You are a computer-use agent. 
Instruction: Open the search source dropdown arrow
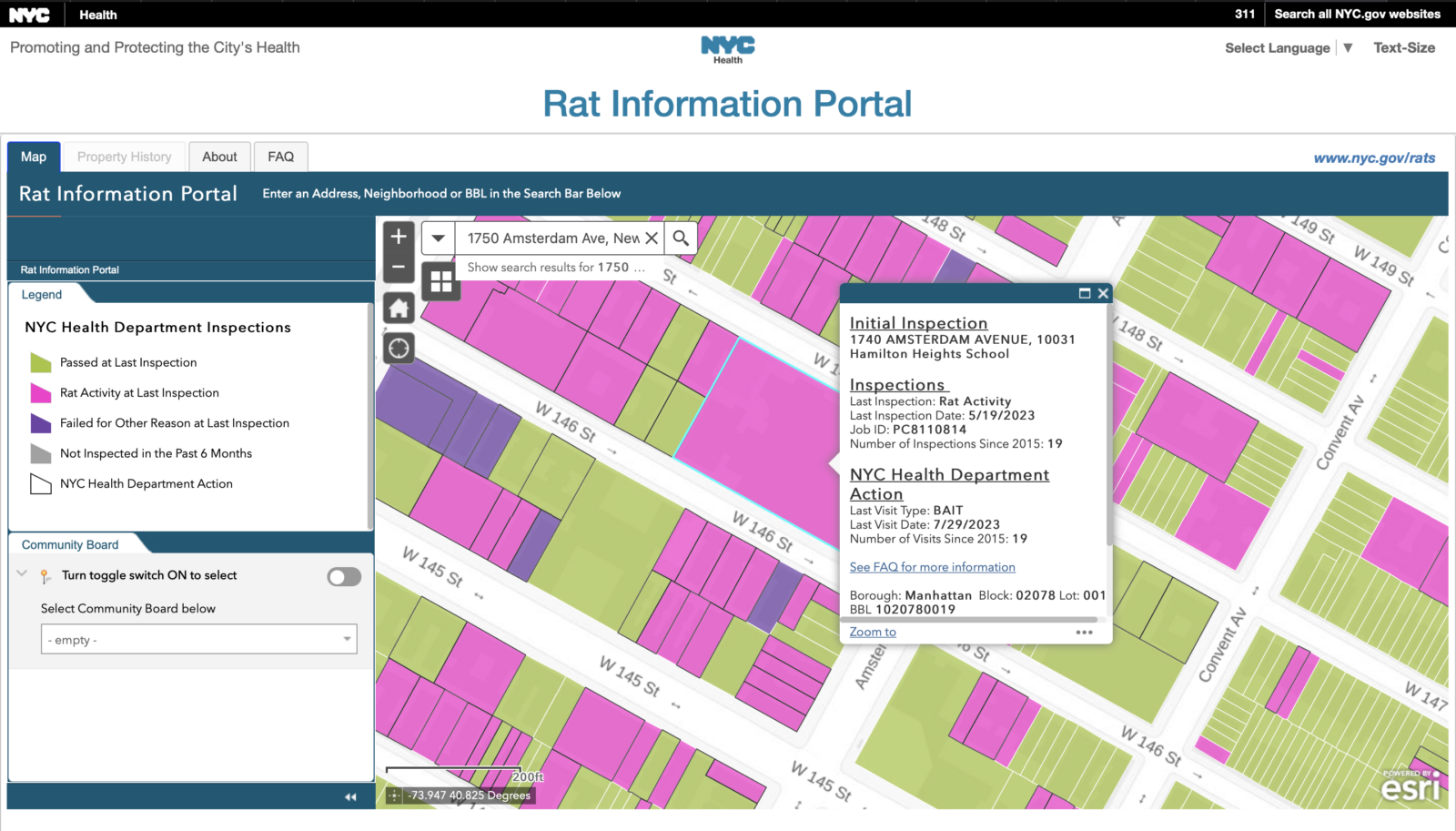click(x=438, y=238)
